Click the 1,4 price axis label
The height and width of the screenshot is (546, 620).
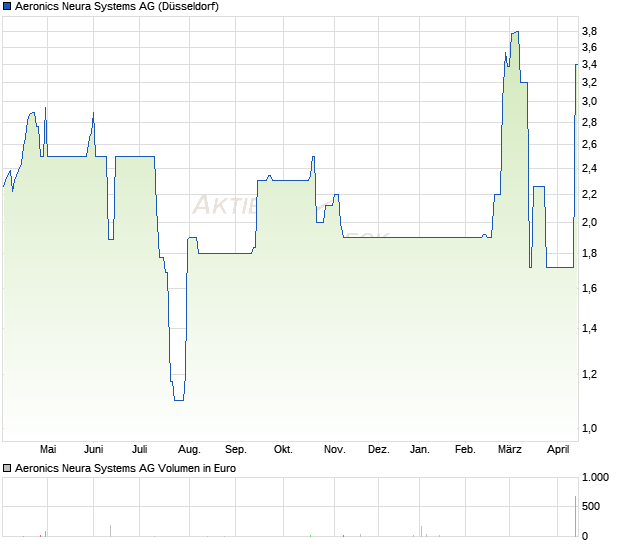[x=589, y=328]
